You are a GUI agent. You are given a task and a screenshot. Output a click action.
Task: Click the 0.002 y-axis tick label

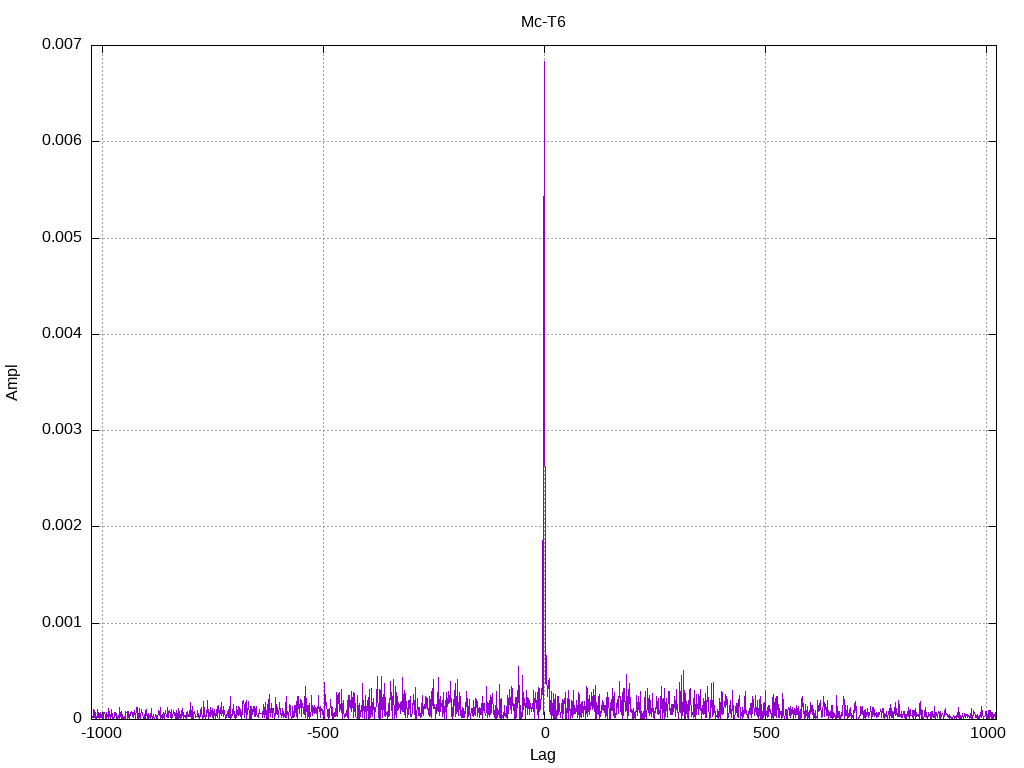click(x=62, y=526)
